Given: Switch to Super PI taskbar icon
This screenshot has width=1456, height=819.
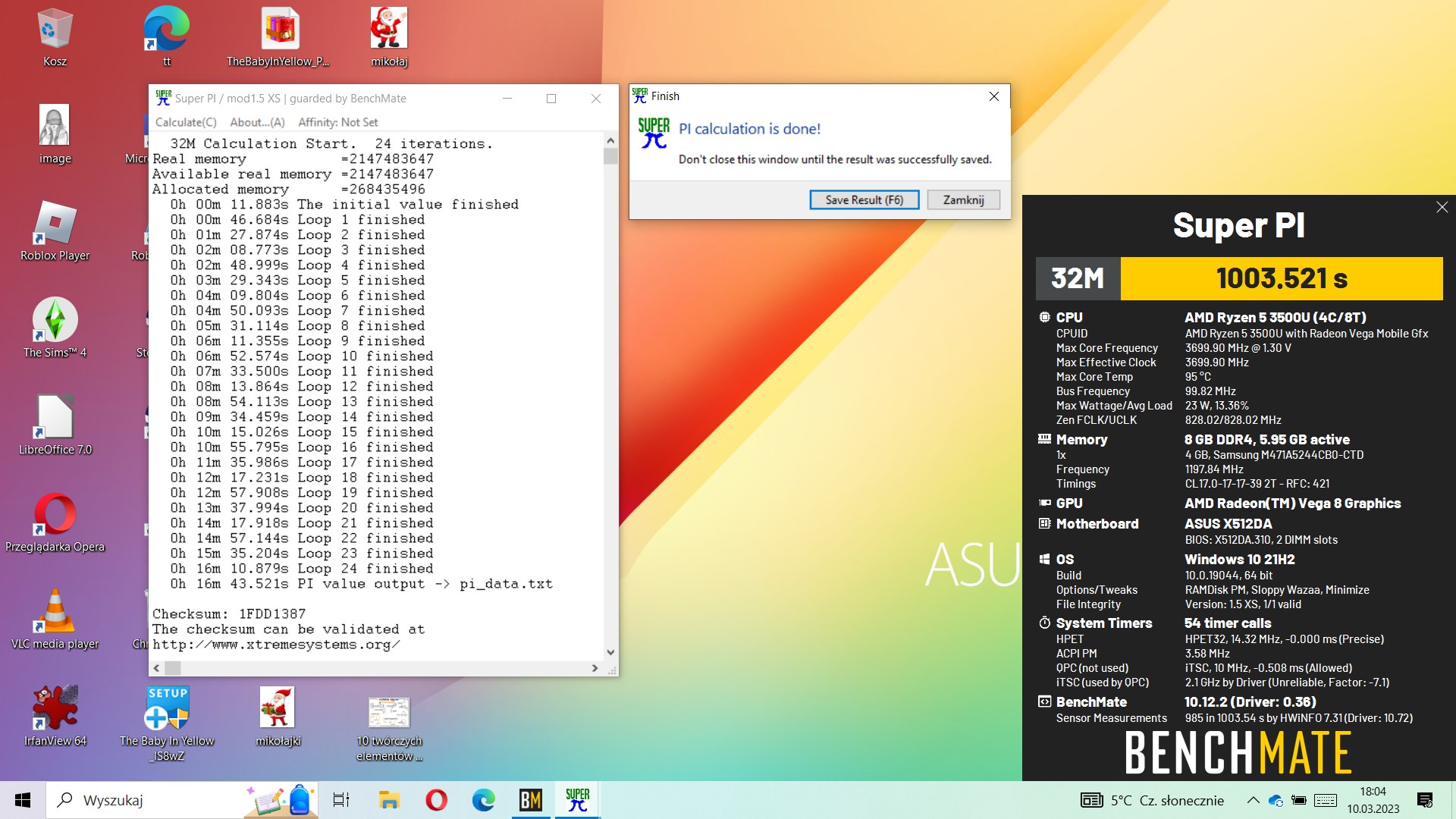Looking at the screenshot, I should [x=577, y=800].
